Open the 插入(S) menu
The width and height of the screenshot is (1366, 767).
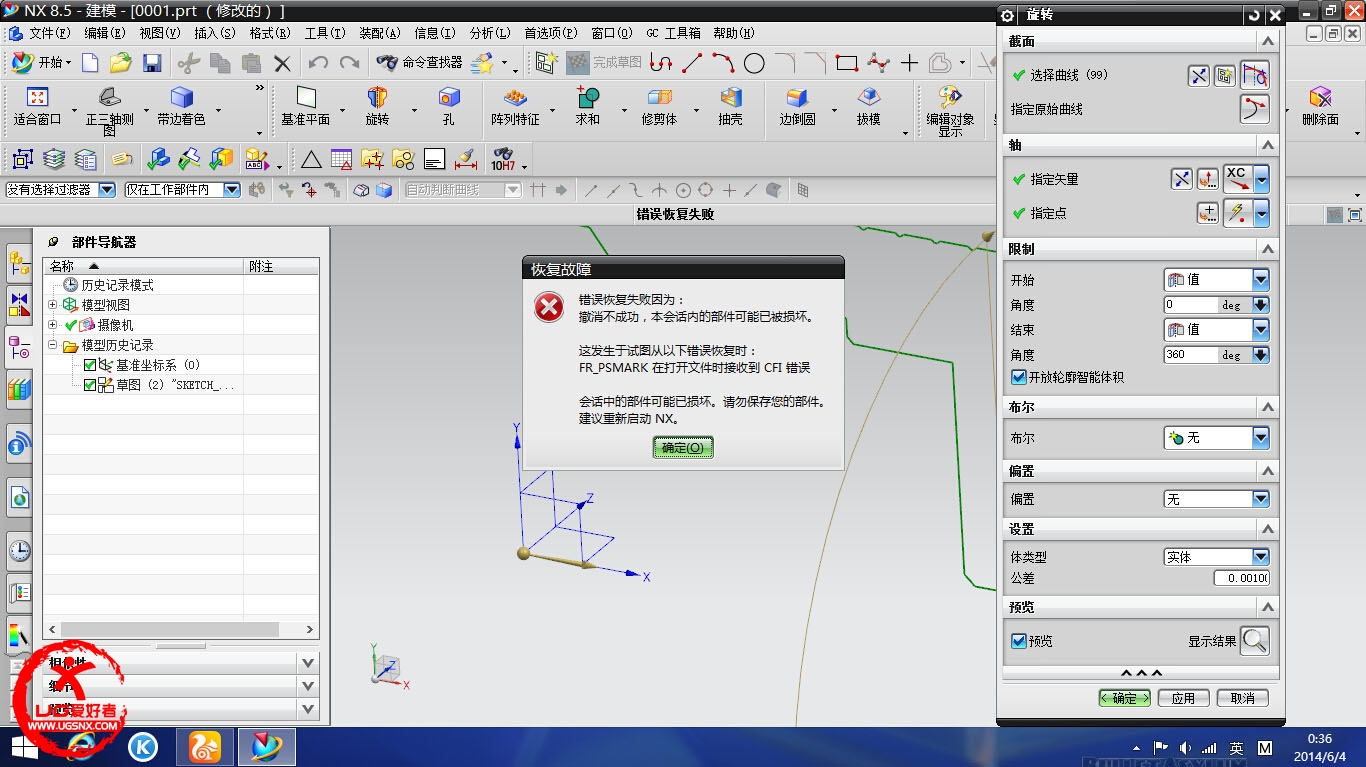coord(215,33)
